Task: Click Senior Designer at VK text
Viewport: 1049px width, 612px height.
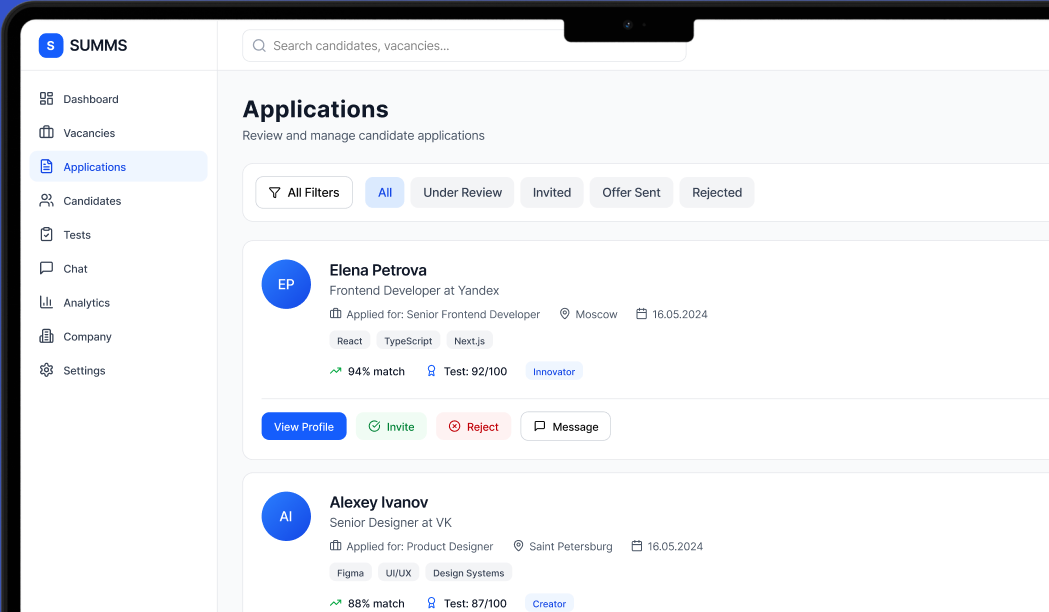Action: coord(391,522)
